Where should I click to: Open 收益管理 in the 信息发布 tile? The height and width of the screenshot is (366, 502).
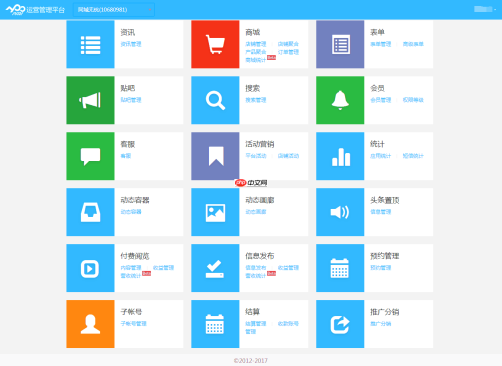pos(288,268)
